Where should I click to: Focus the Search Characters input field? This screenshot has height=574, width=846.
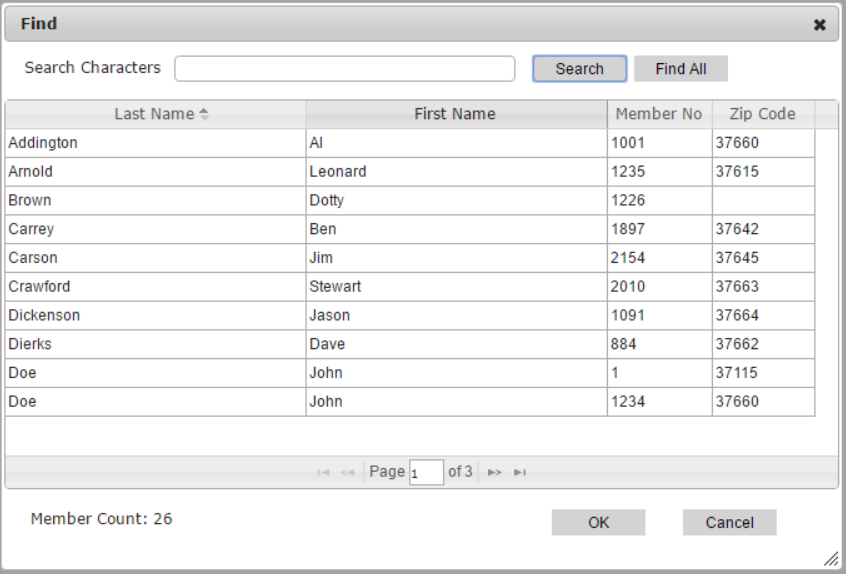[x=345, y=69]
